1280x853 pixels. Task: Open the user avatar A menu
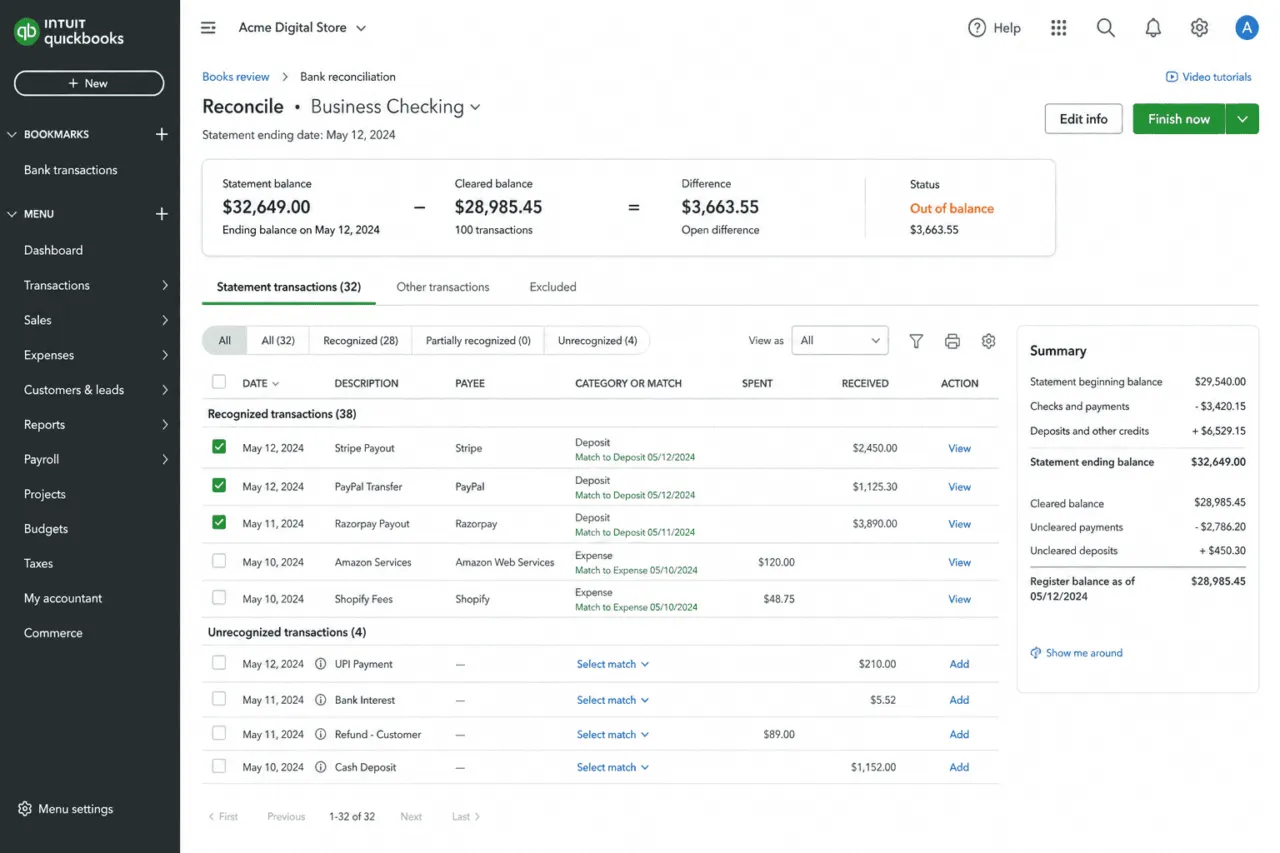point(1246,28)
